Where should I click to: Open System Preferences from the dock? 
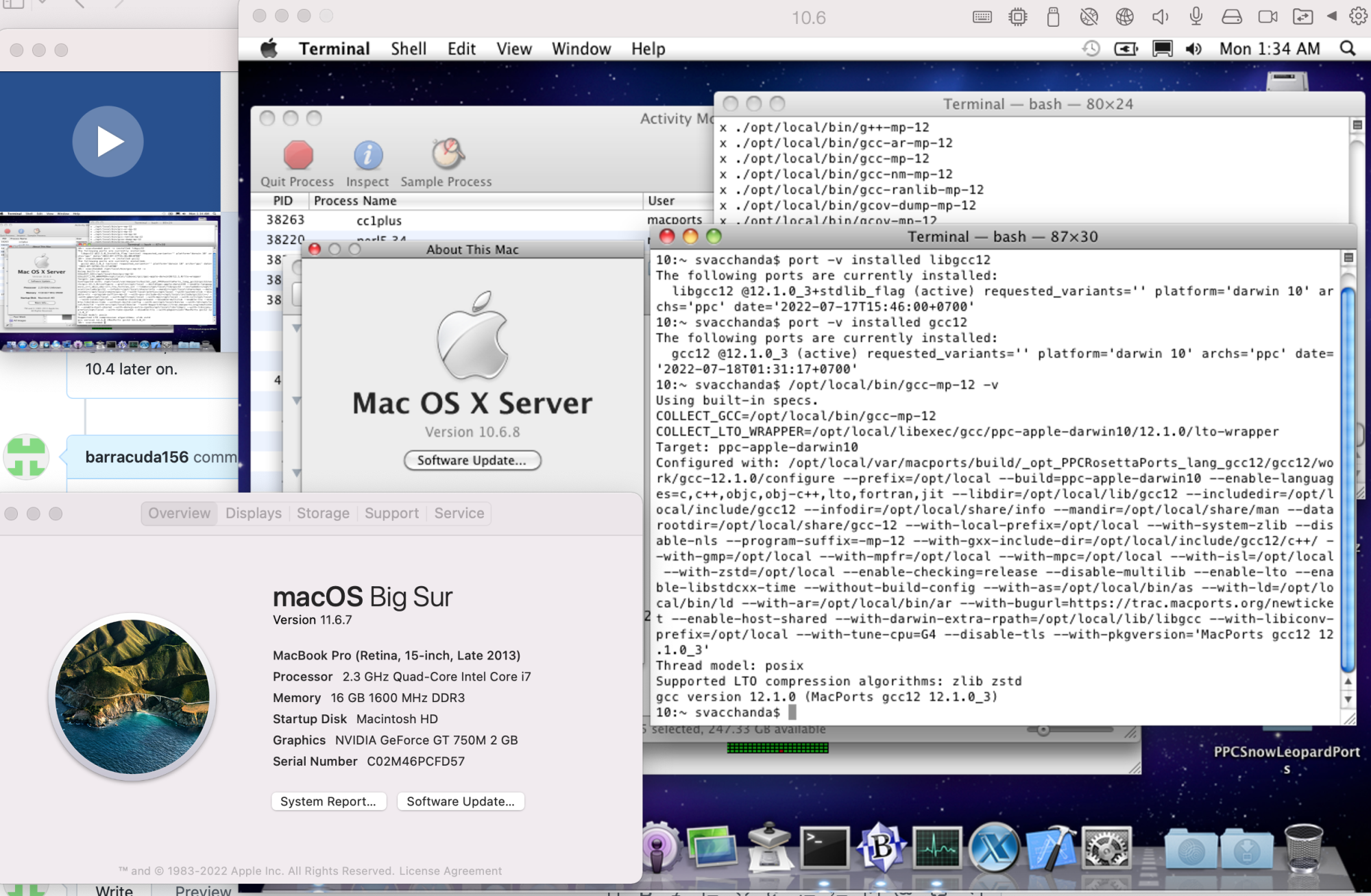click(1106, 848)
